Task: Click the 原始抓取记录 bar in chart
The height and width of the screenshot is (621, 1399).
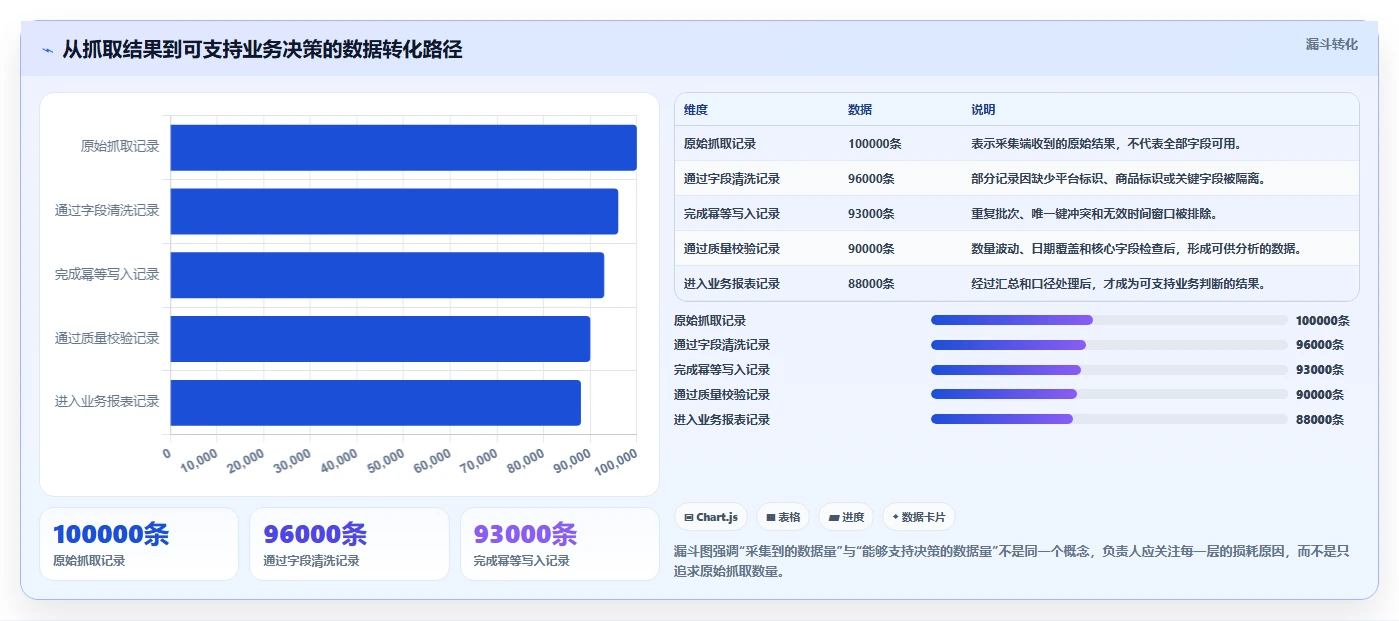Action: coord(403,147)
